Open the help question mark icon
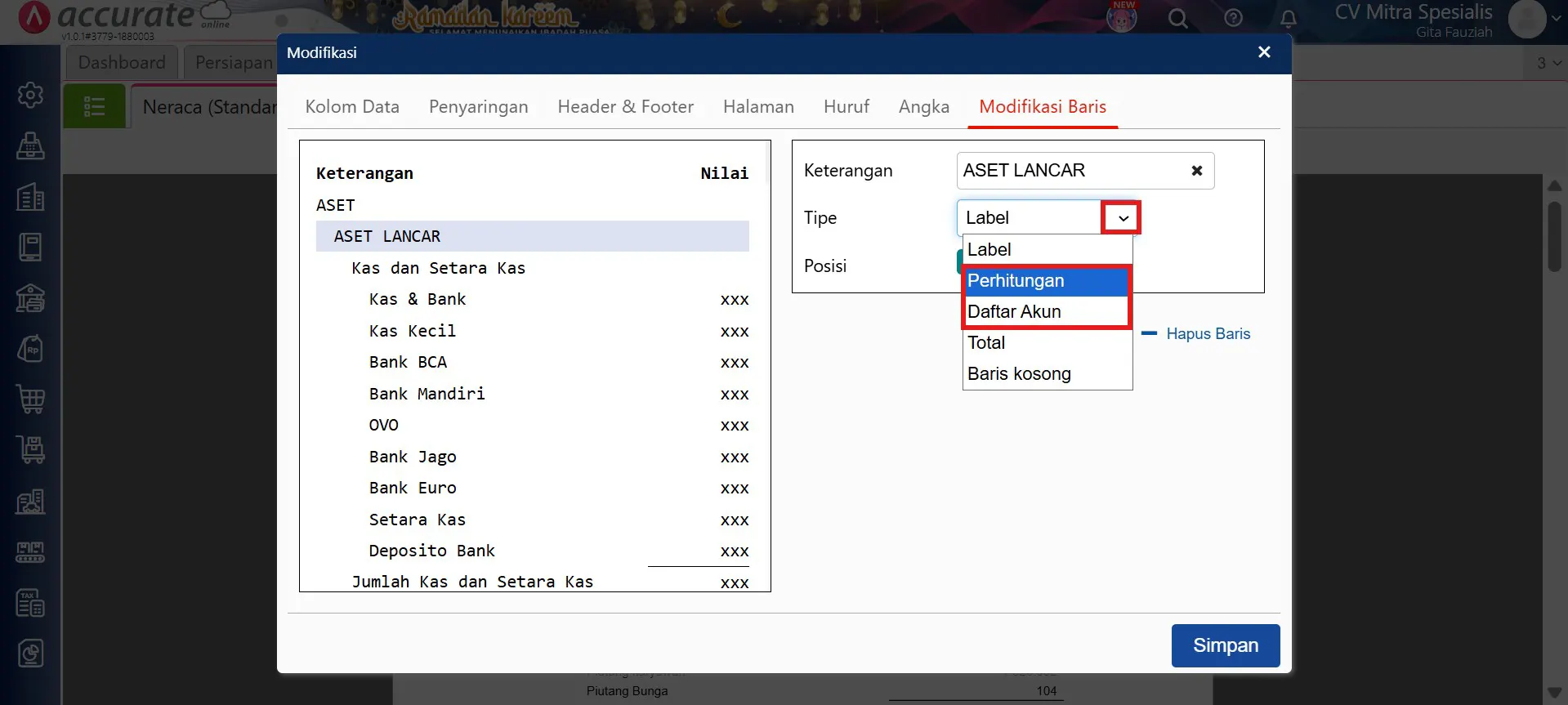This screenshot has width=1568, height=705. 1233,18
